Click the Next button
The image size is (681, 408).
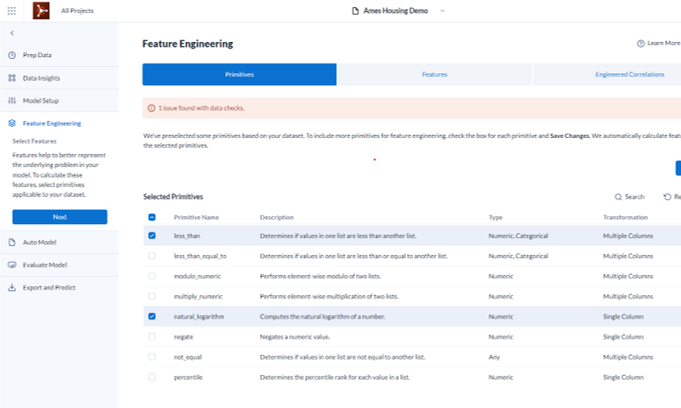[x=59, y=217]
